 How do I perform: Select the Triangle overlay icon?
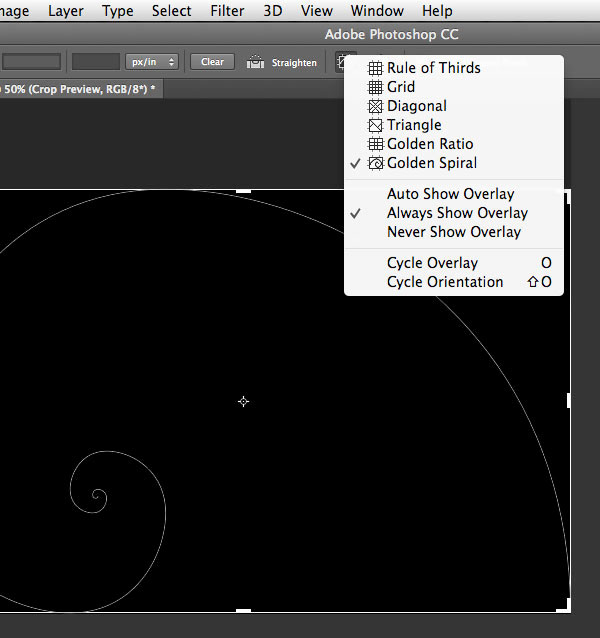tap(375, 126)
